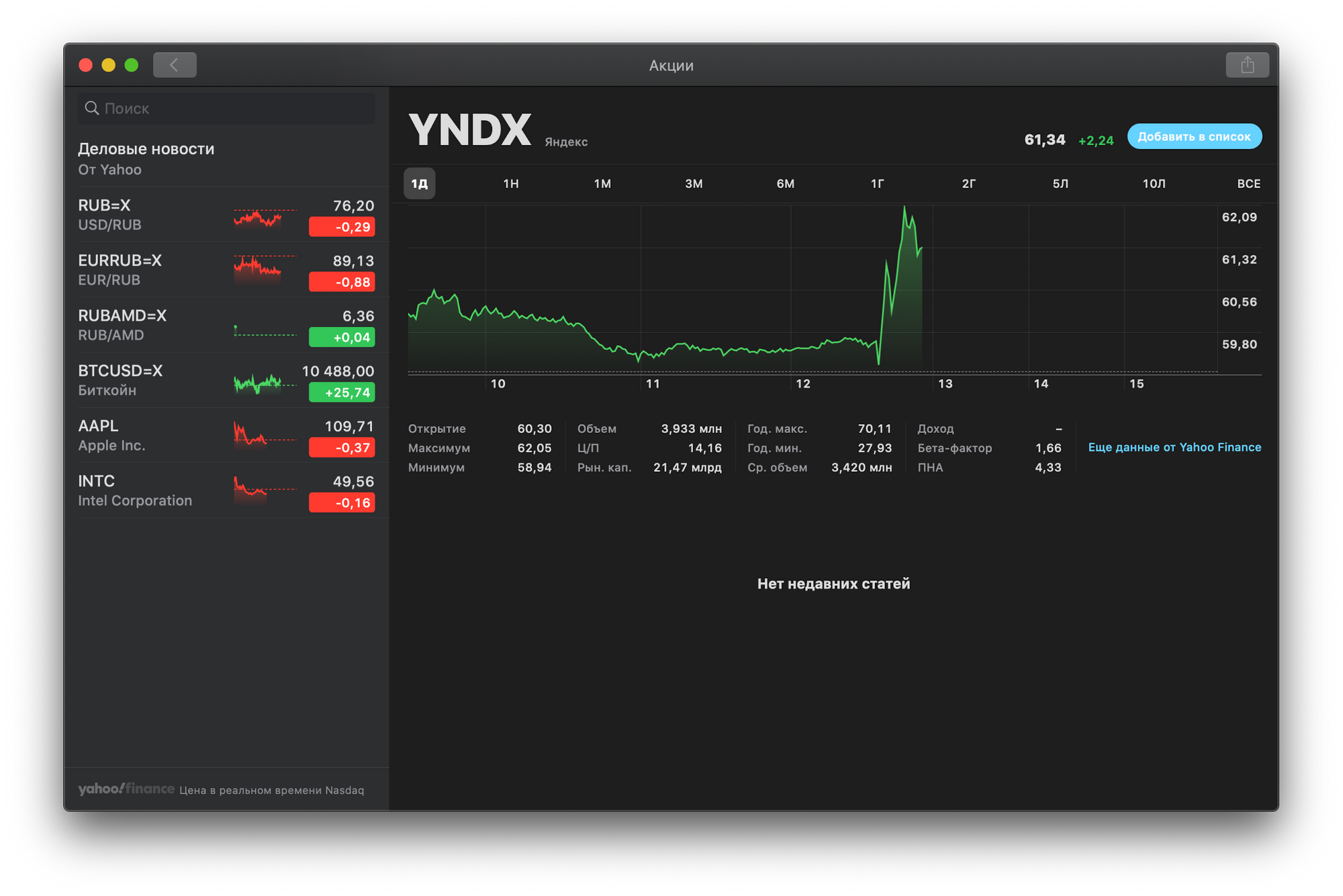1343x896 pixels.
Task: Click the search magnifier icon
Action: (x=92, y=108)
